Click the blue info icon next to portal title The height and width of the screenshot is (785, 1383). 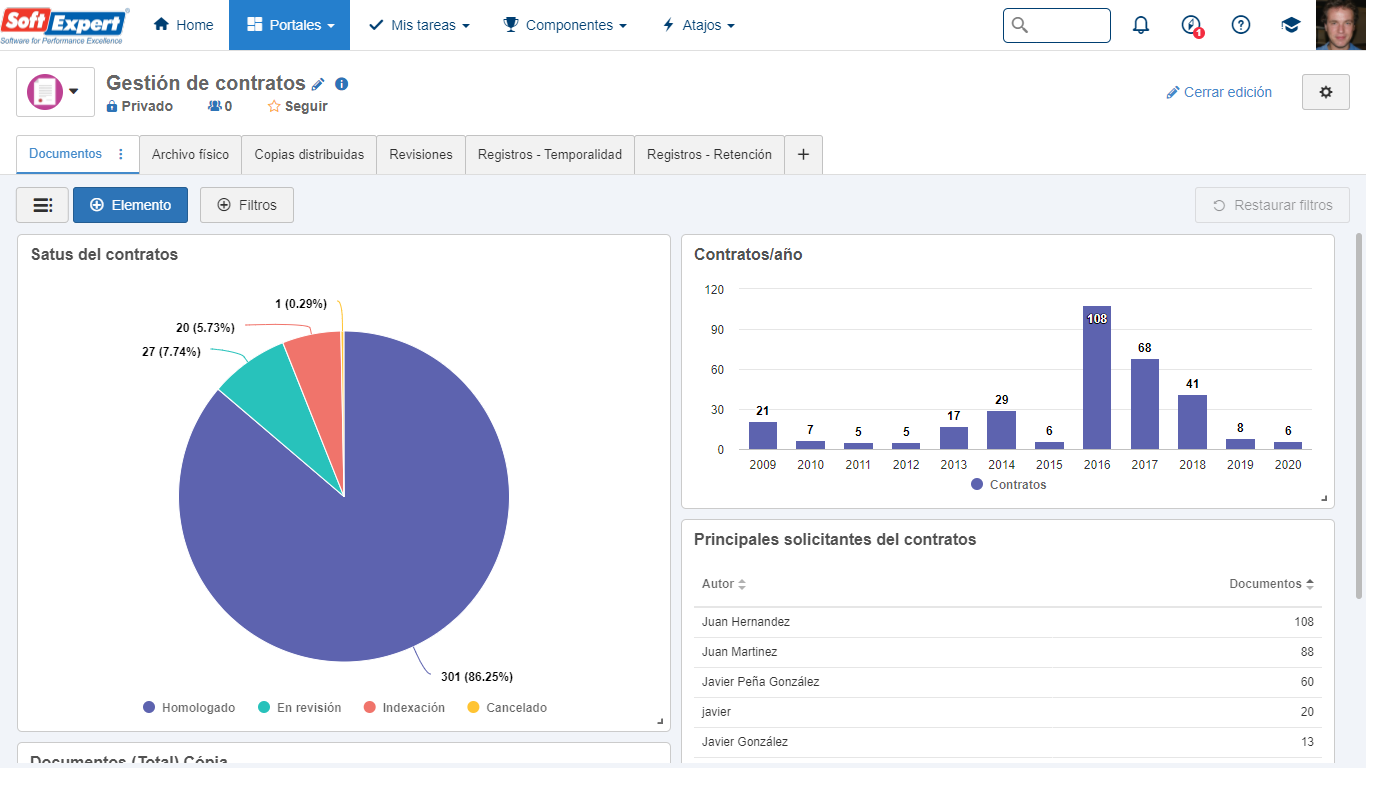coord(341,84)
